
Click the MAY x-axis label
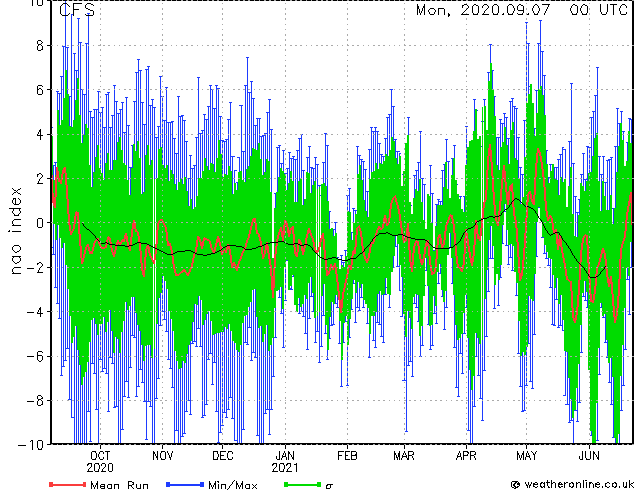526,456
